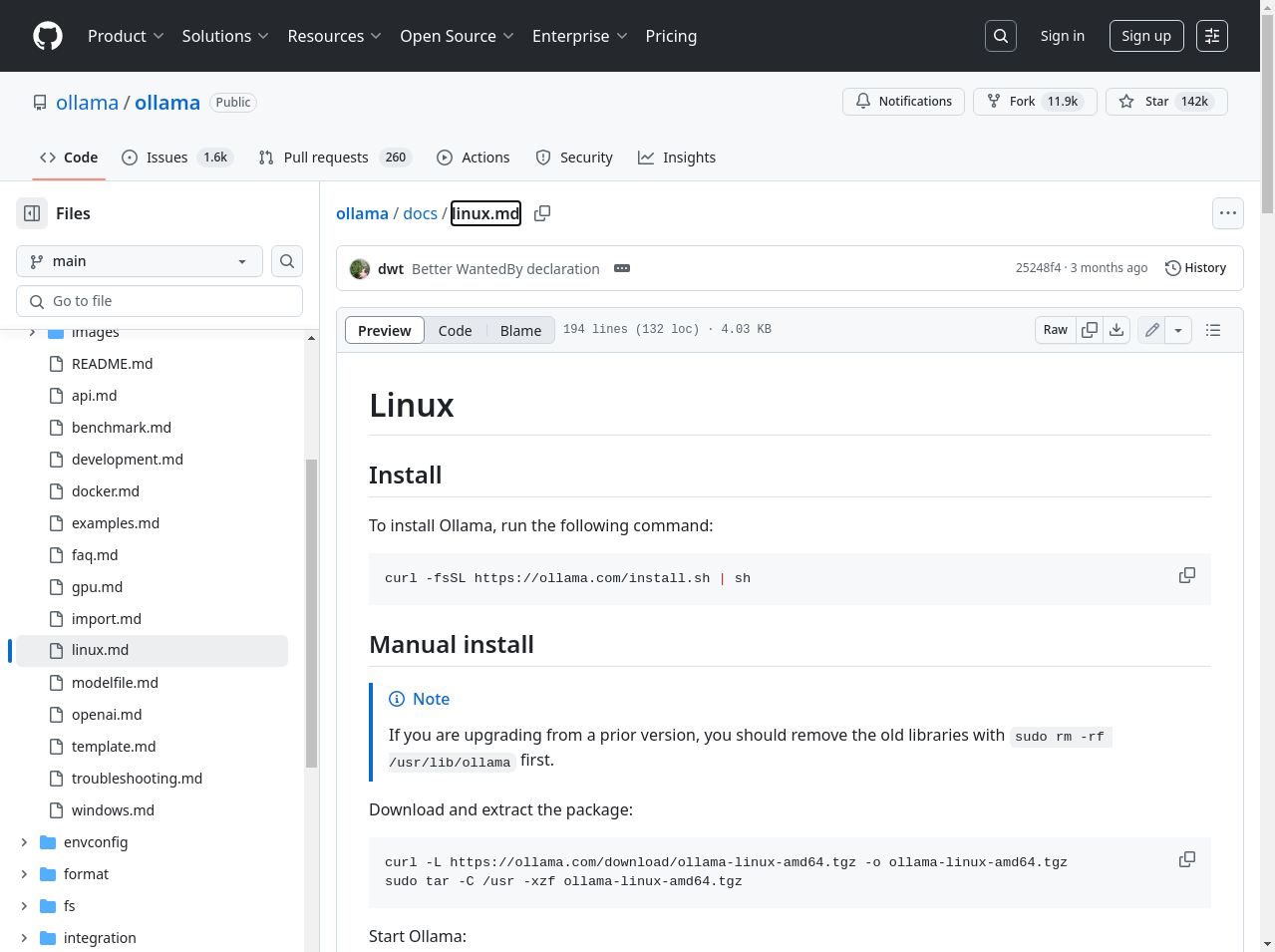This screenshot has width=1275, height=952.
Task: Open the docs breadcrumb link
Action: pyautogui.click(x=420, y=213)
